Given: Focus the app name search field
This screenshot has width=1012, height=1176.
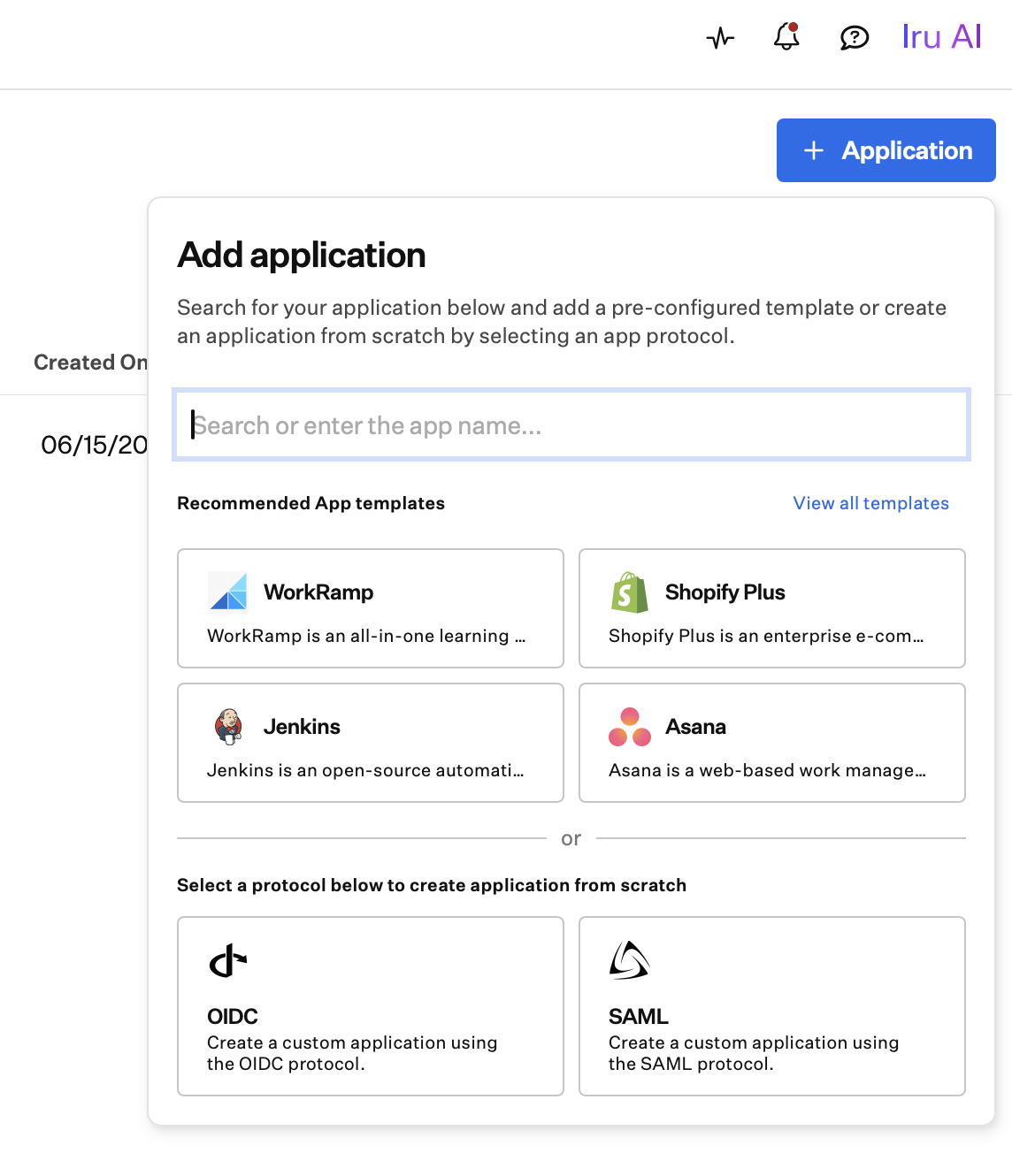Looking at the screenshot, I should (571, 425).
